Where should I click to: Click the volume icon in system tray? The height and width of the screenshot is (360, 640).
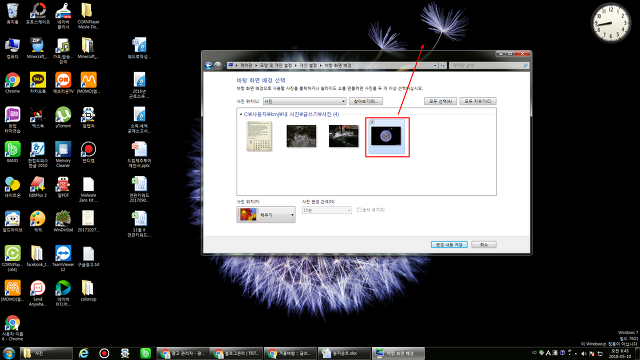pyautogui.click(x=584, y=353)
